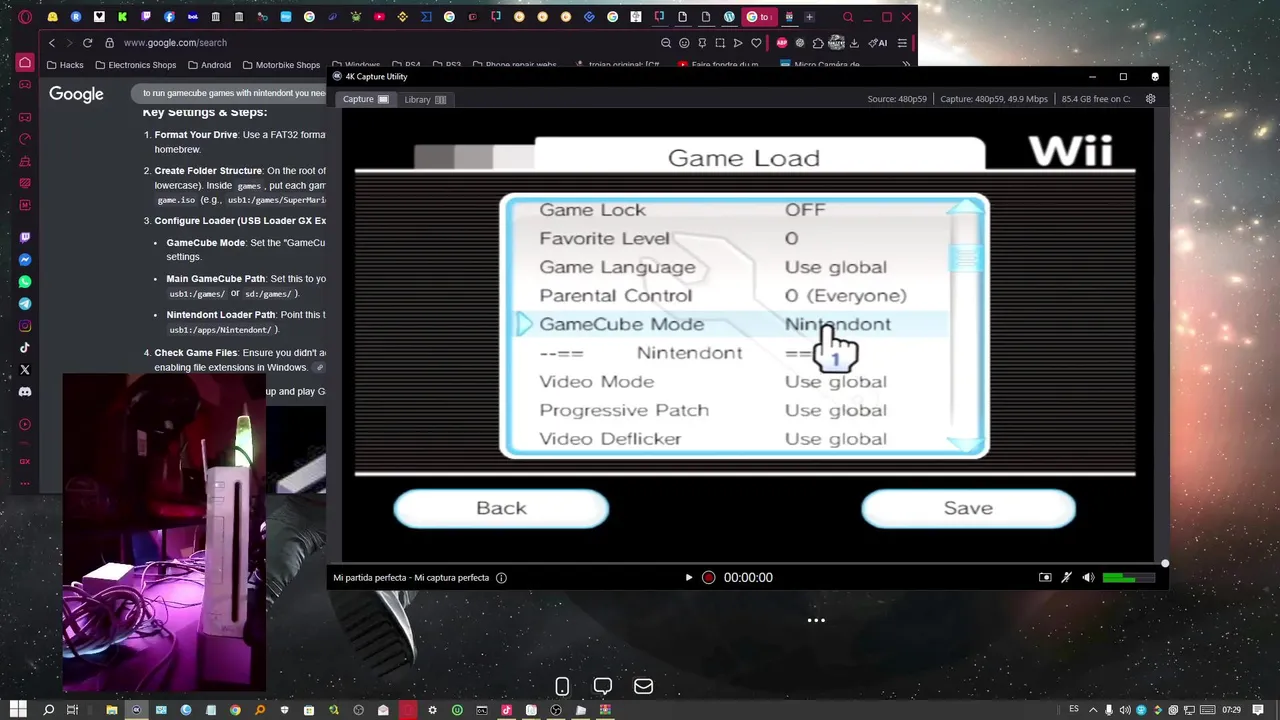The width and height of the screenshot is (1280, 720).
Task: Change Game Language Use global value
Action: 835,267
